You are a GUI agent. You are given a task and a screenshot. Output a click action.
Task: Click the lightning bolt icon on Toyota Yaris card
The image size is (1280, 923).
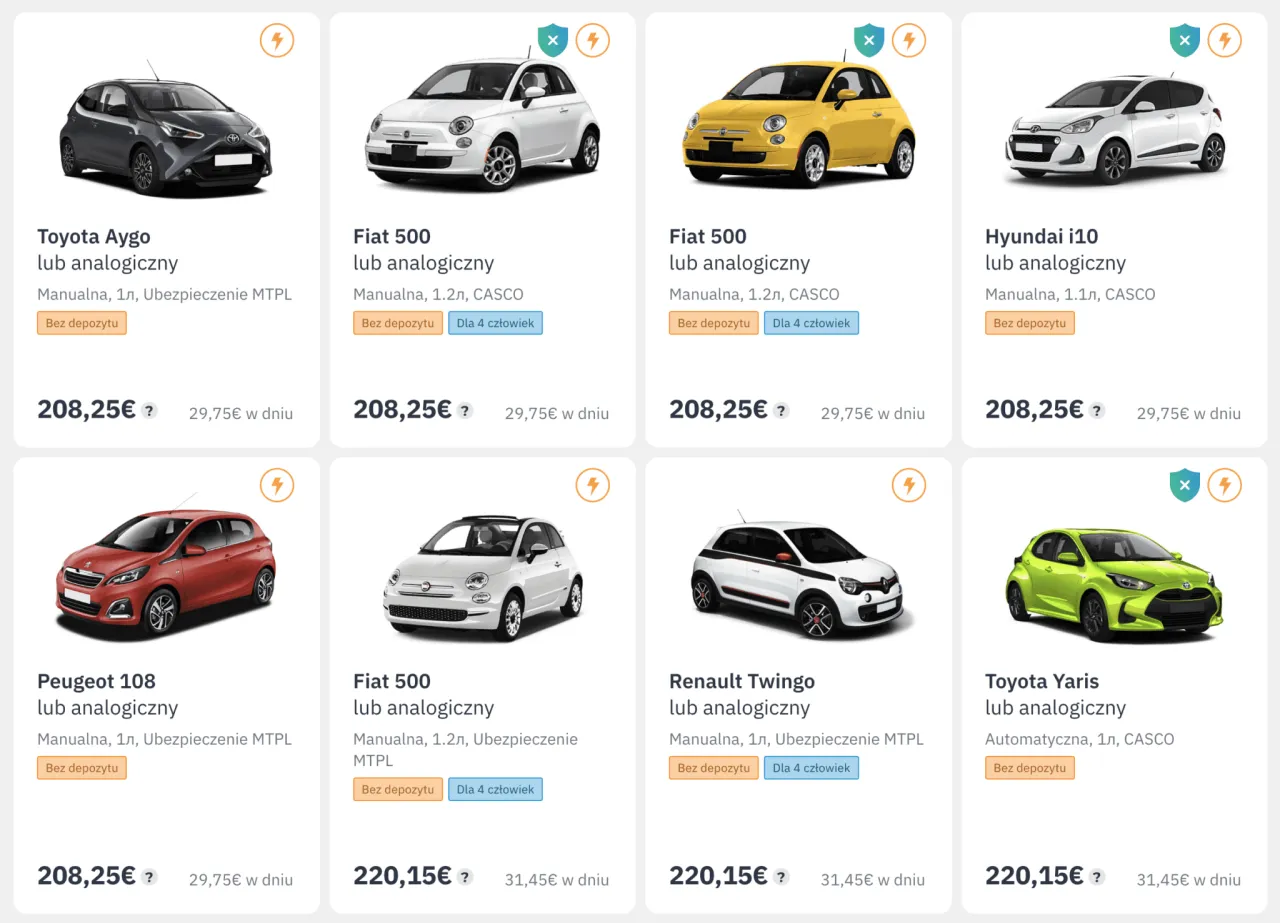point(1225,486)
